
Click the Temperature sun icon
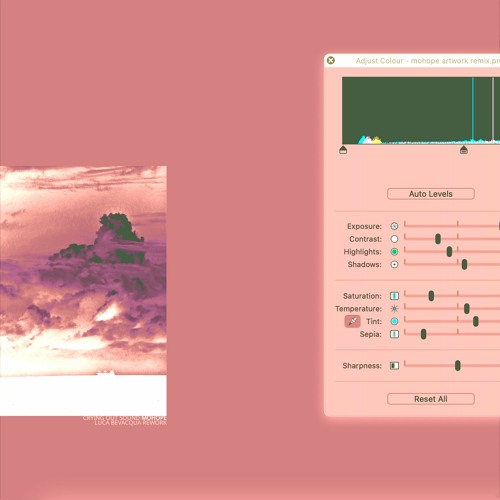[394, 309]
